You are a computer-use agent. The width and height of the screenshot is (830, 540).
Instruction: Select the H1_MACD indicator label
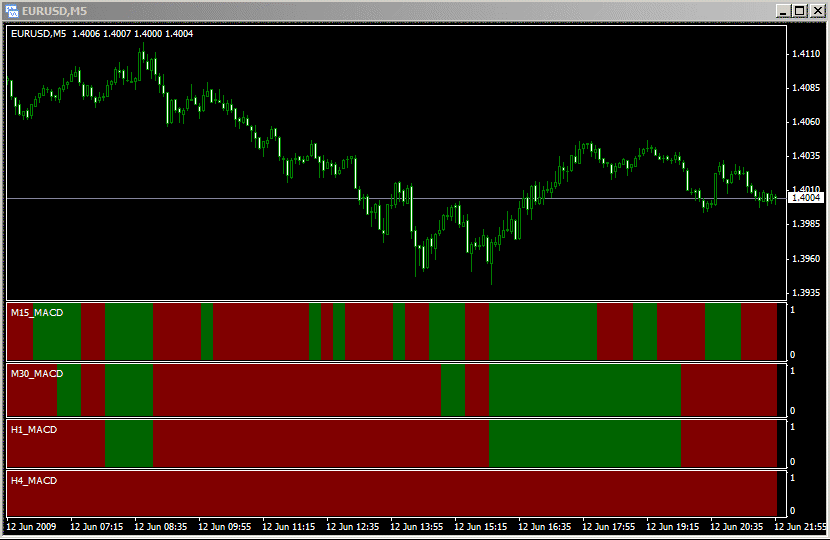tap(34, 430)
